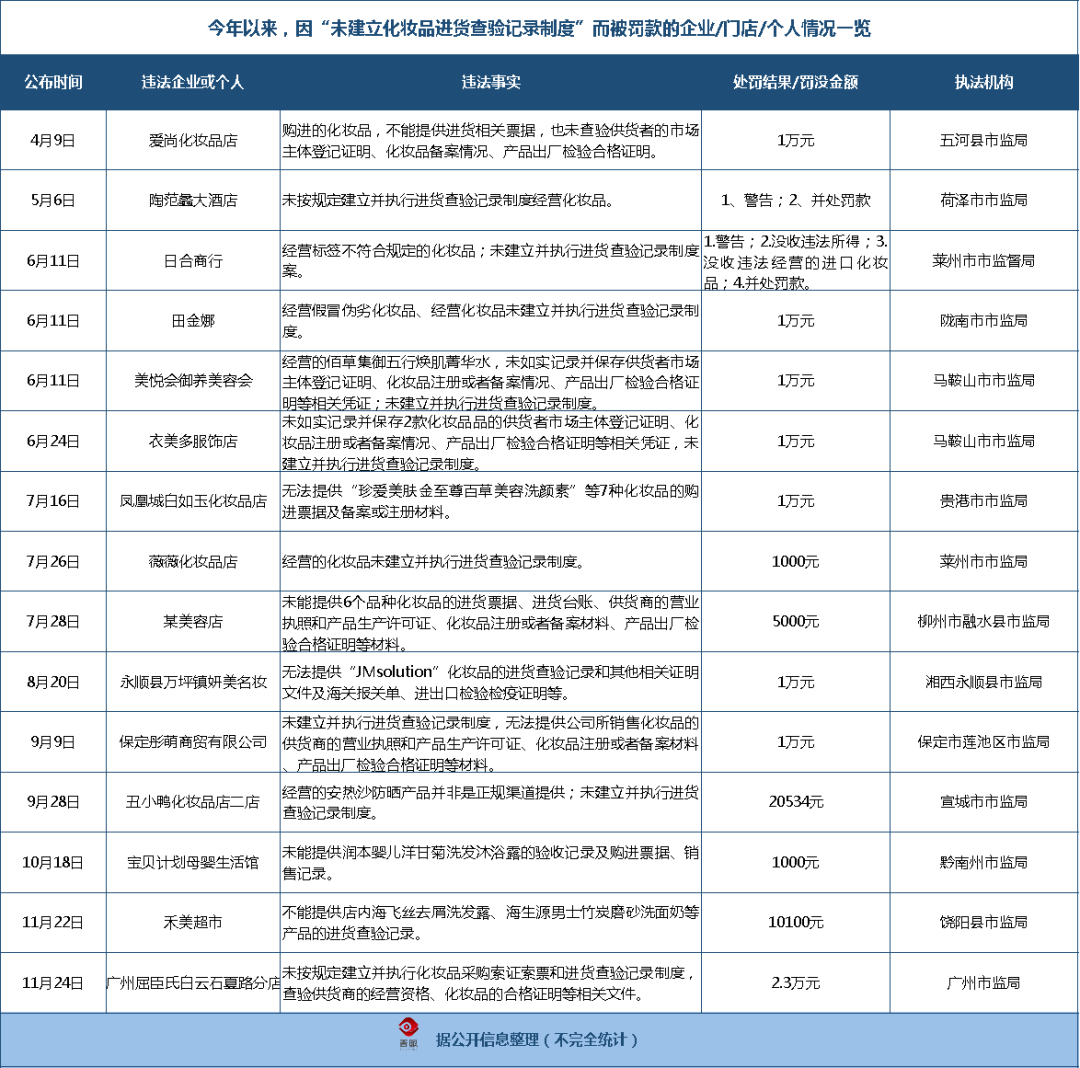The width and height of the screenshot is (1080, 1068).
Task: Select the 广州市监局 cell
Action: (x=983, y=983)
